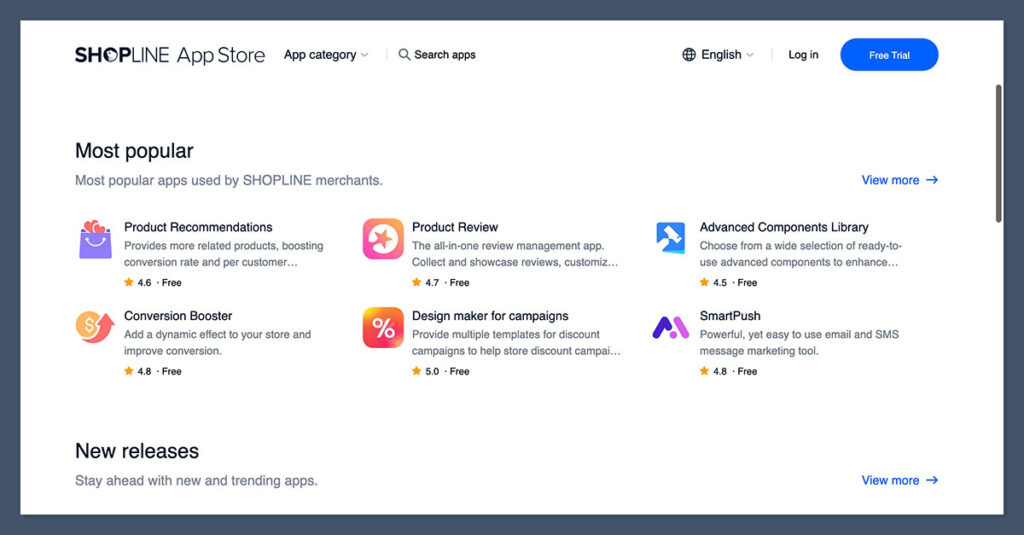Start a Free Trial
1024x535 pixels.
coord(889,55)
